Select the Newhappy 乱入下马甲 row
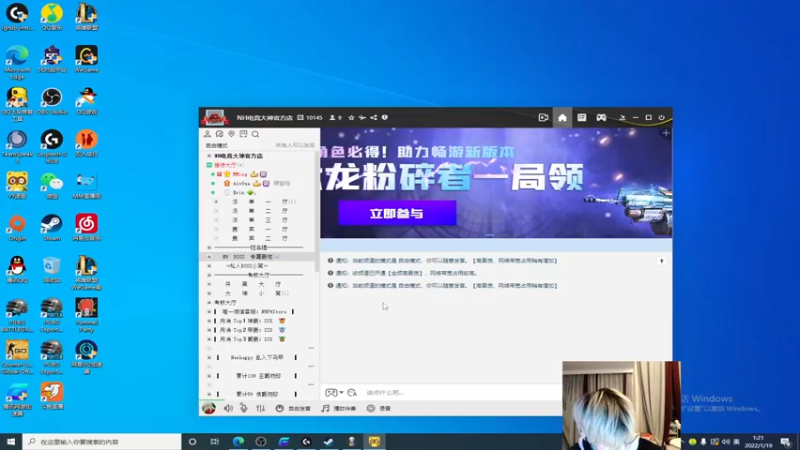 (257, 358)
